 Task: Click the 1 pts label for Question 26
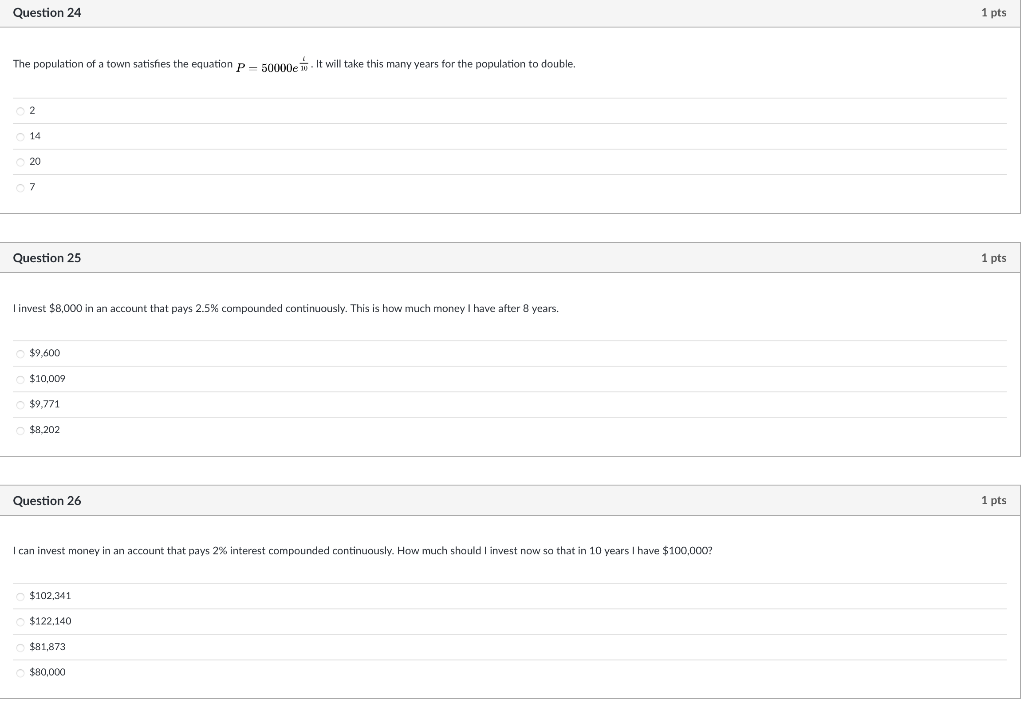(993, 500)
